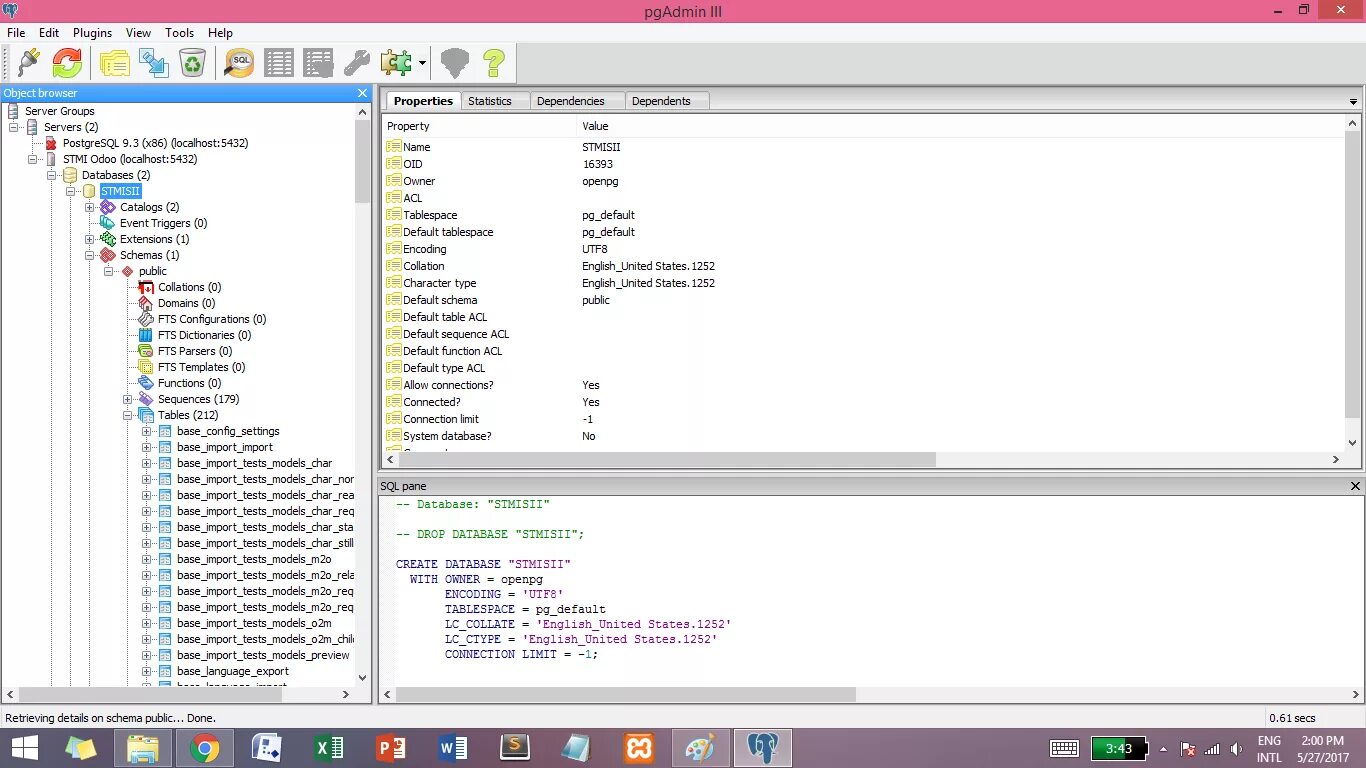Viewport: 1366px width, 768px height.
Task: Select FTS Configurations (0) tree item
Action: 212,319
